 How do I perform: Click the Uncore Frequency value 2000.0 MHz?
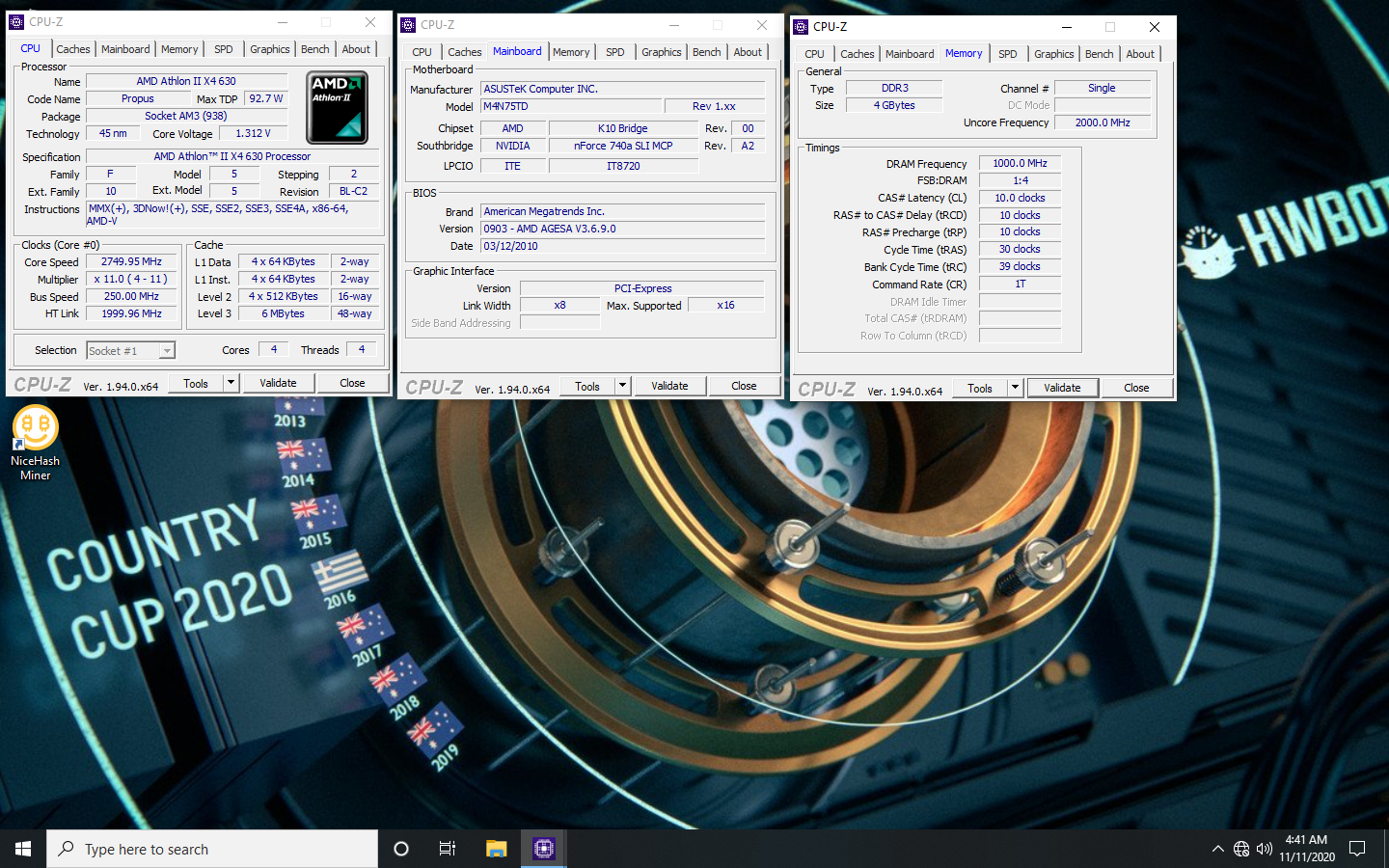[x=1102, y=122]
